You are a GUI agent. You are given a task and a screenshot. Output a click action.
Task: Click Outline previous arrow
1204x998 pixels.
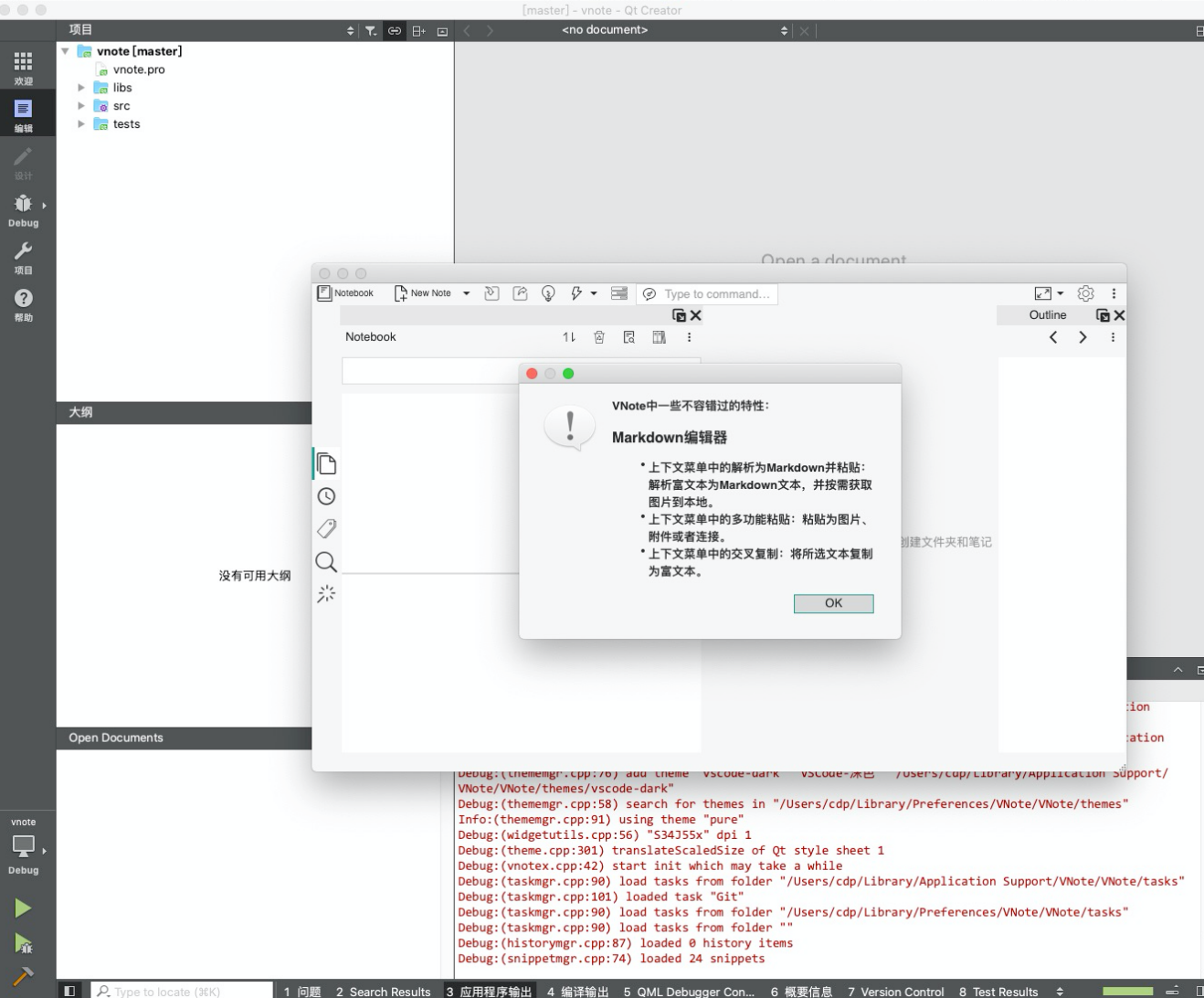pos(1053,337)
